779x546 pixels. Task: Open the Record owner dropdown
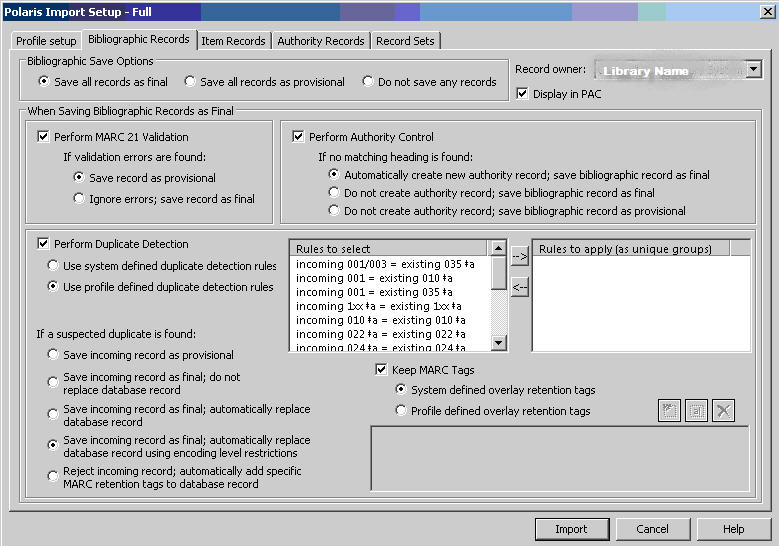tap(754, 69)
